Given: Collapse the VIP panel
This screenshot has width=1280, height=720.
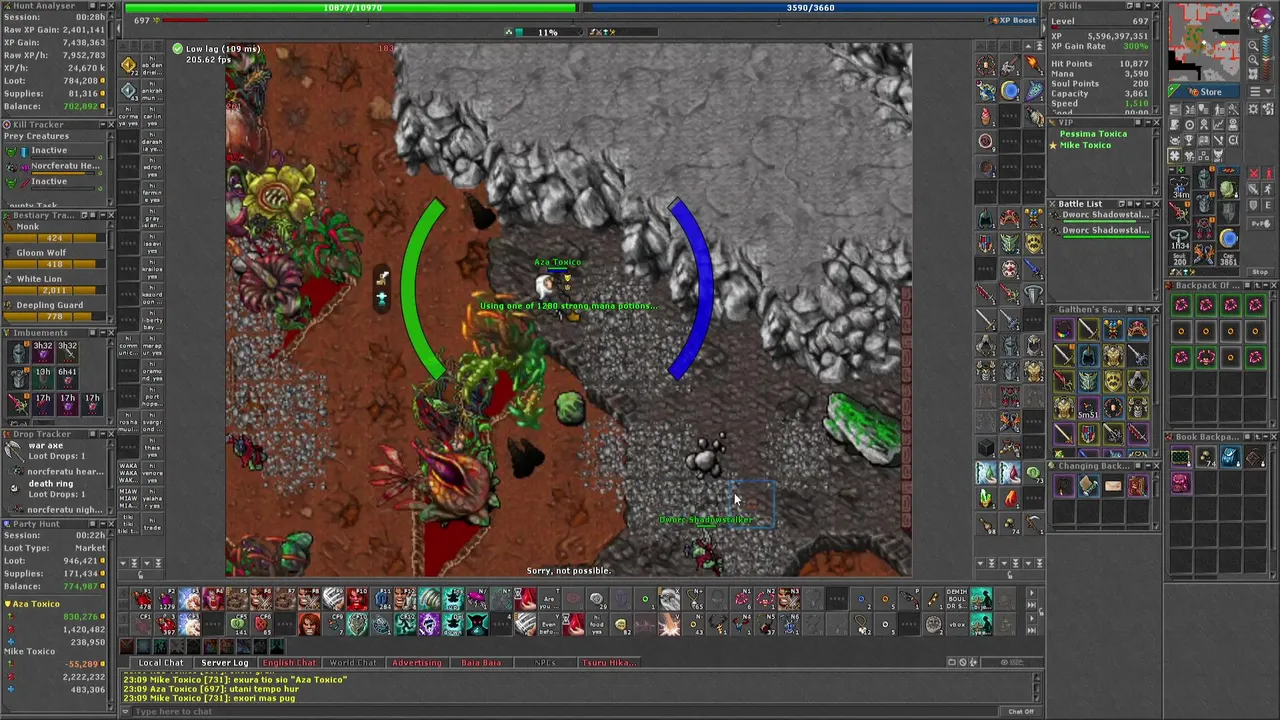Looking at the screenshot, I should 1148,123.
